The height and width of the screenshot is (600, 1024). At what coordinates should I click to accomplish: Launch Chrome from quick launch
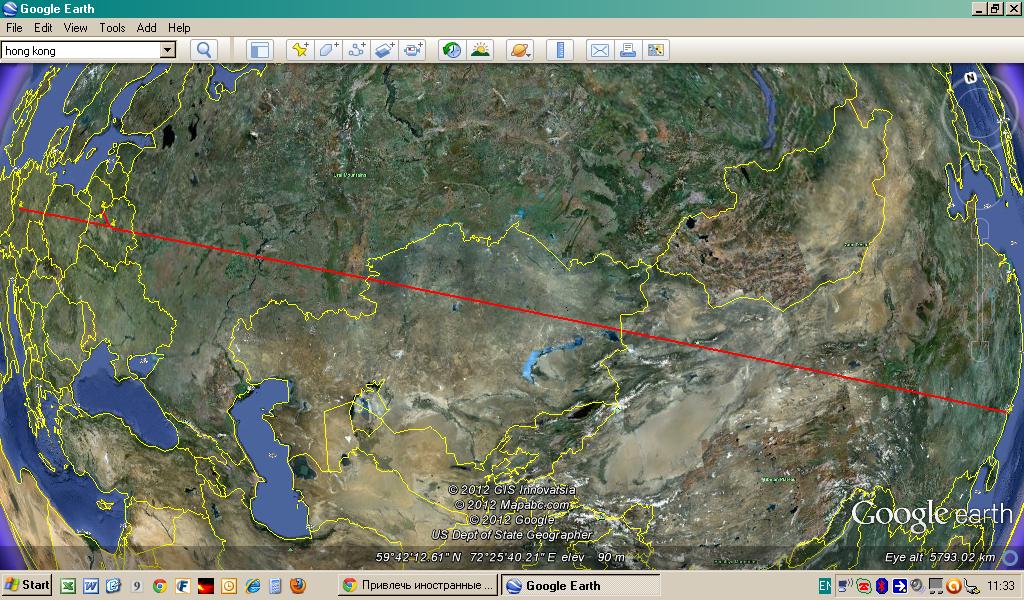[159, 586]
